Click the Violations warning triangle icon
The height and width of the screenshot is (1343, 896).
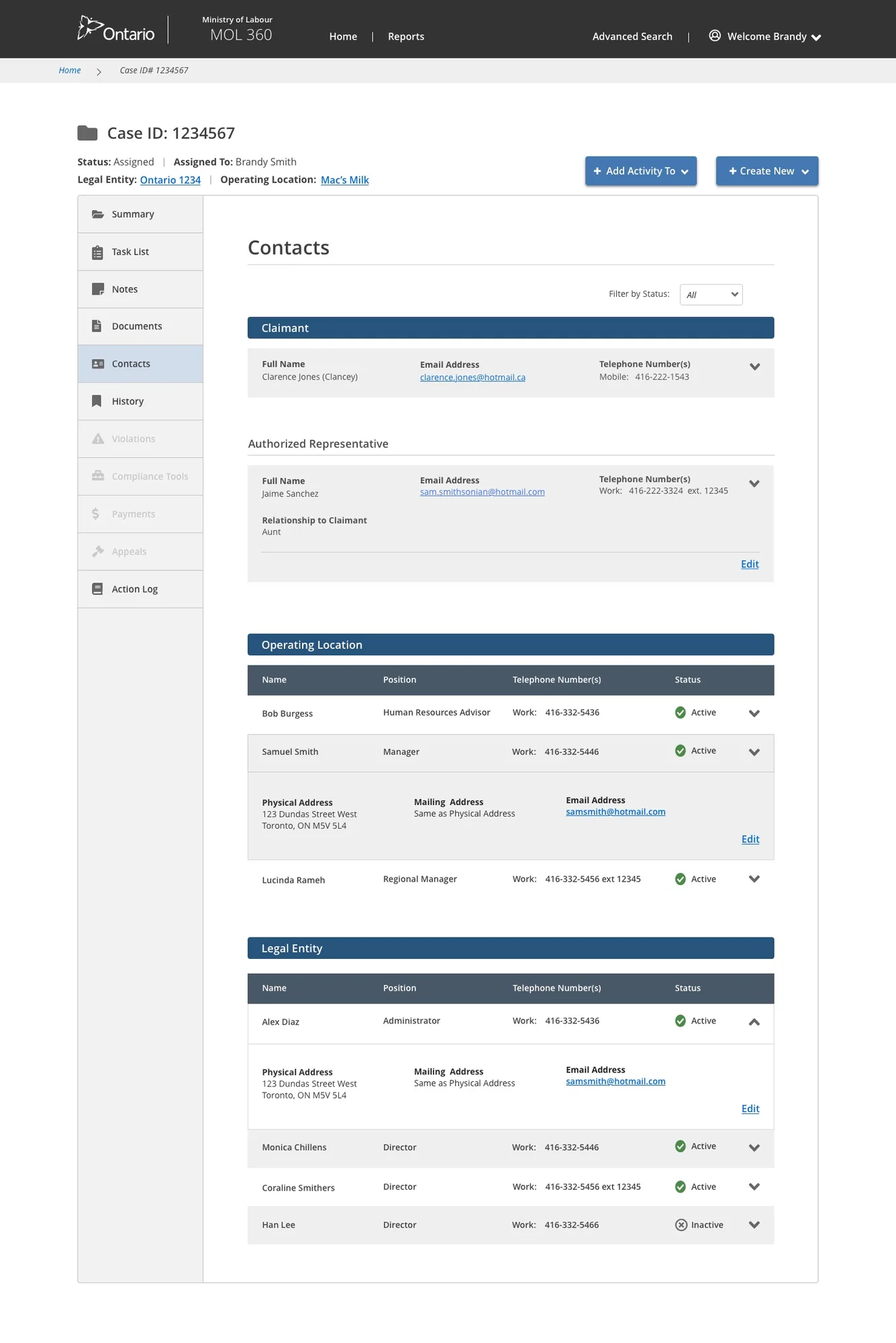click(x=98, y=438)
